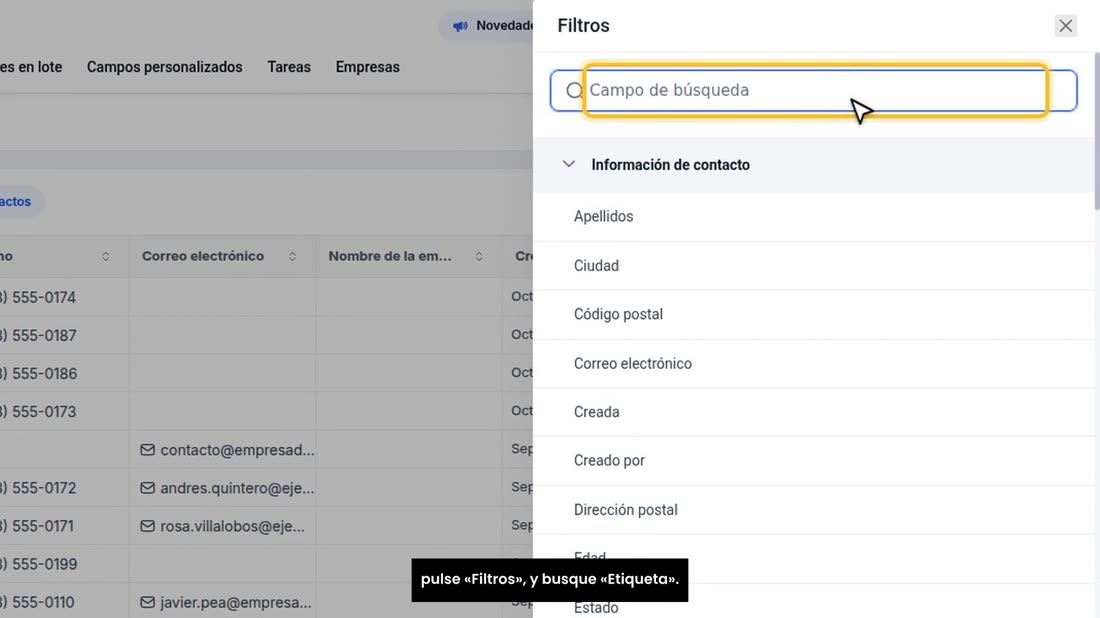Click phone number ending 555-0174
Image resolution: width=1100 pixels, height=618 pixels.
(x=38, y=297)
